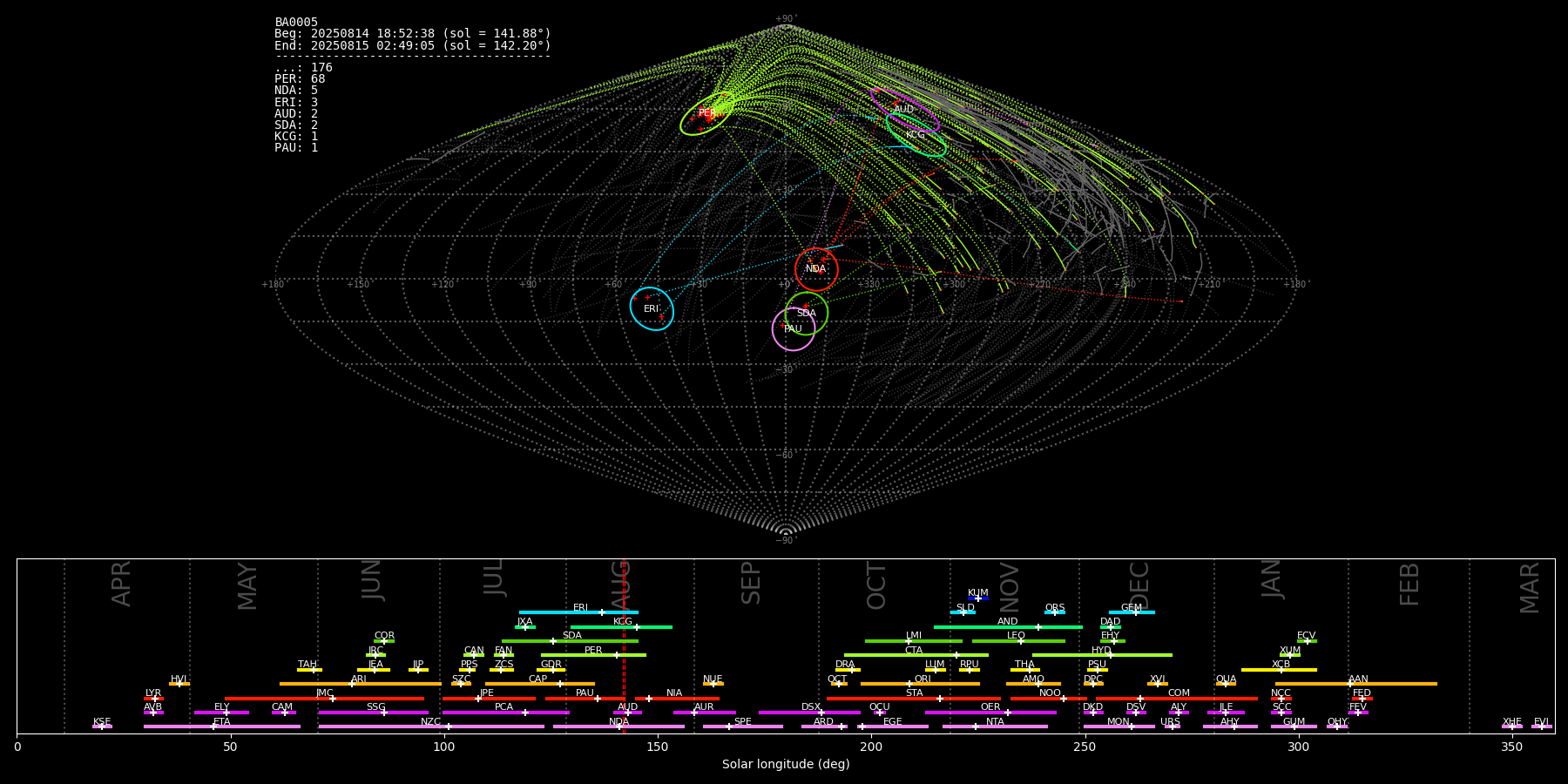Select the XCB yellow shower bar
1568x784 pixels.
pyautogui.click(x=1279, y=670)
